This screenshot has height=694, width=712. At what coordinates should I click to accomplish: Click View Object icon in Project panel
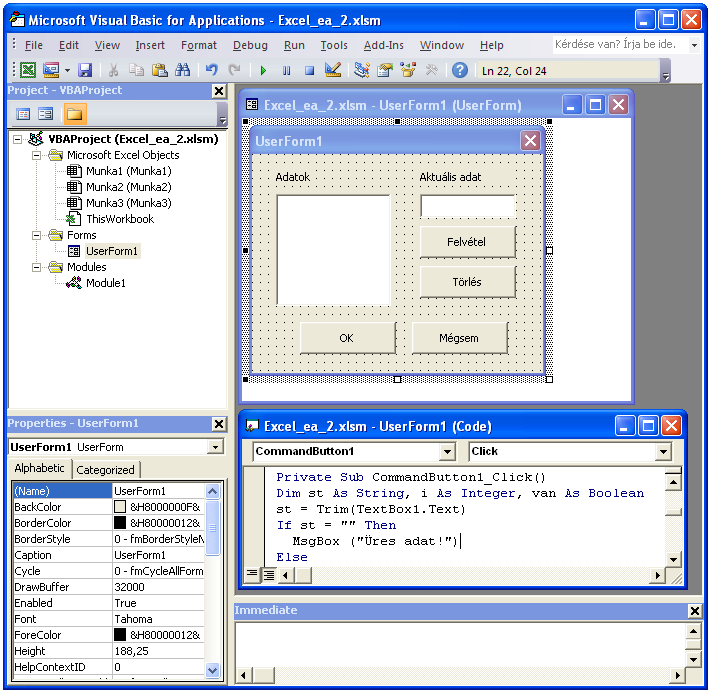click(45, 114)
